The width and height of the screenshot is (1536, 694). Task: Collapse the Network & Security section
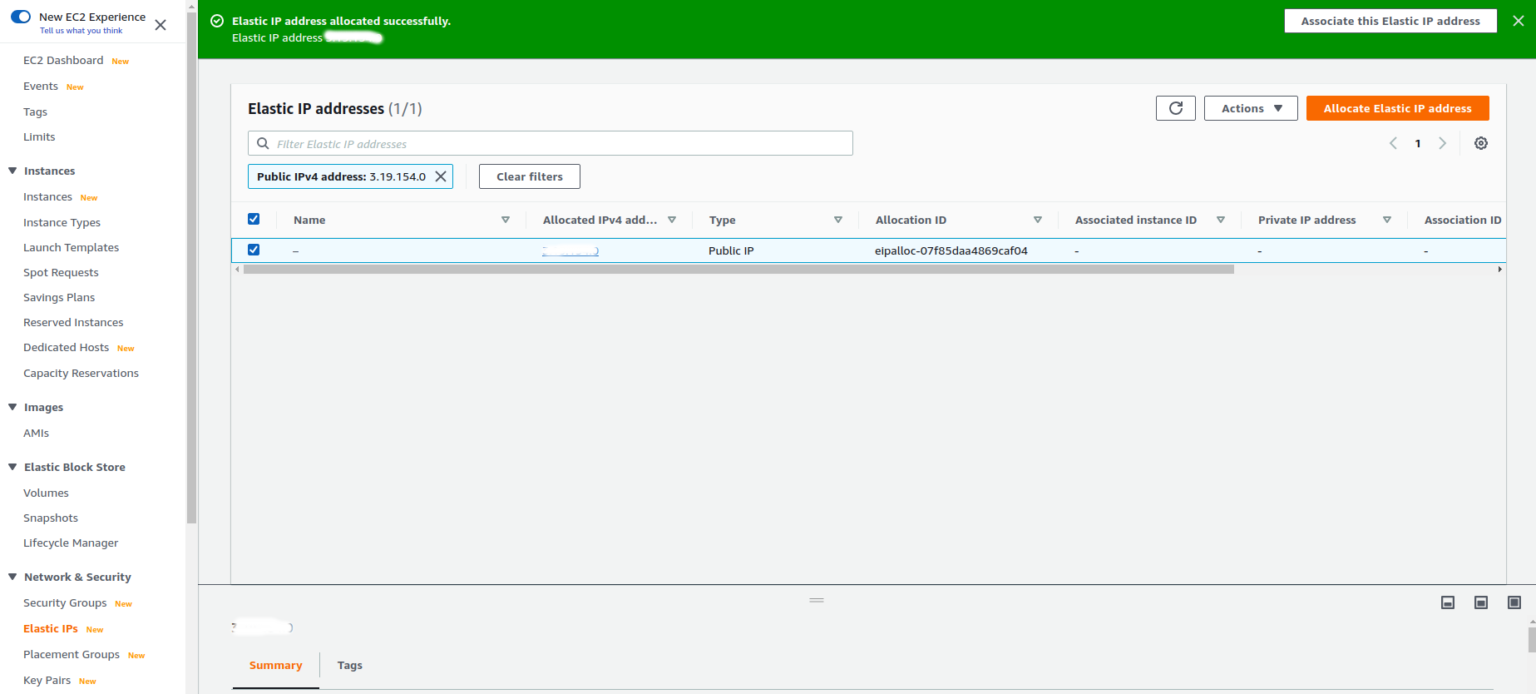pos(11,577)
